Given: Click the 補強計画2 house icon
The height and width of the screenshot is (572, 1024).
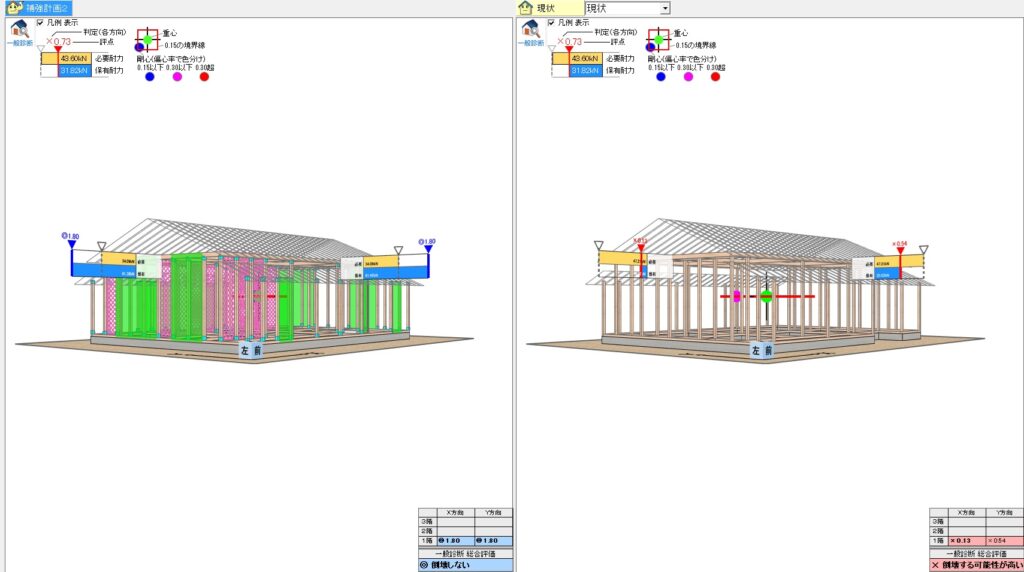Looking at the screenshot, I should [15, 7].
